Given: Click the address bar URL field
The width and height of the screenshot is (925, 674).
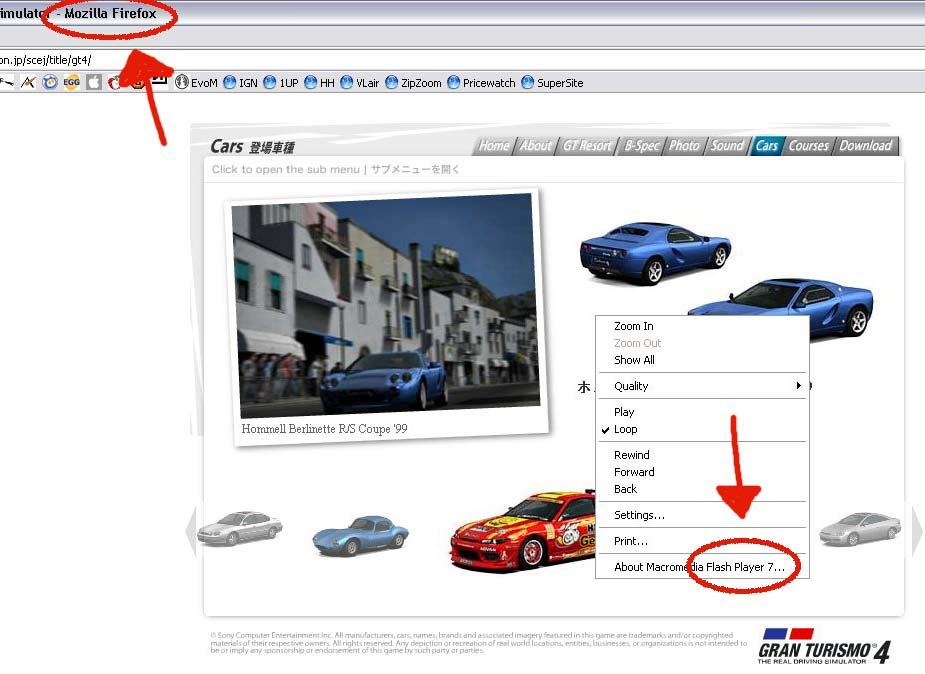Looking at the screenshot, I should tap(462, 60).
